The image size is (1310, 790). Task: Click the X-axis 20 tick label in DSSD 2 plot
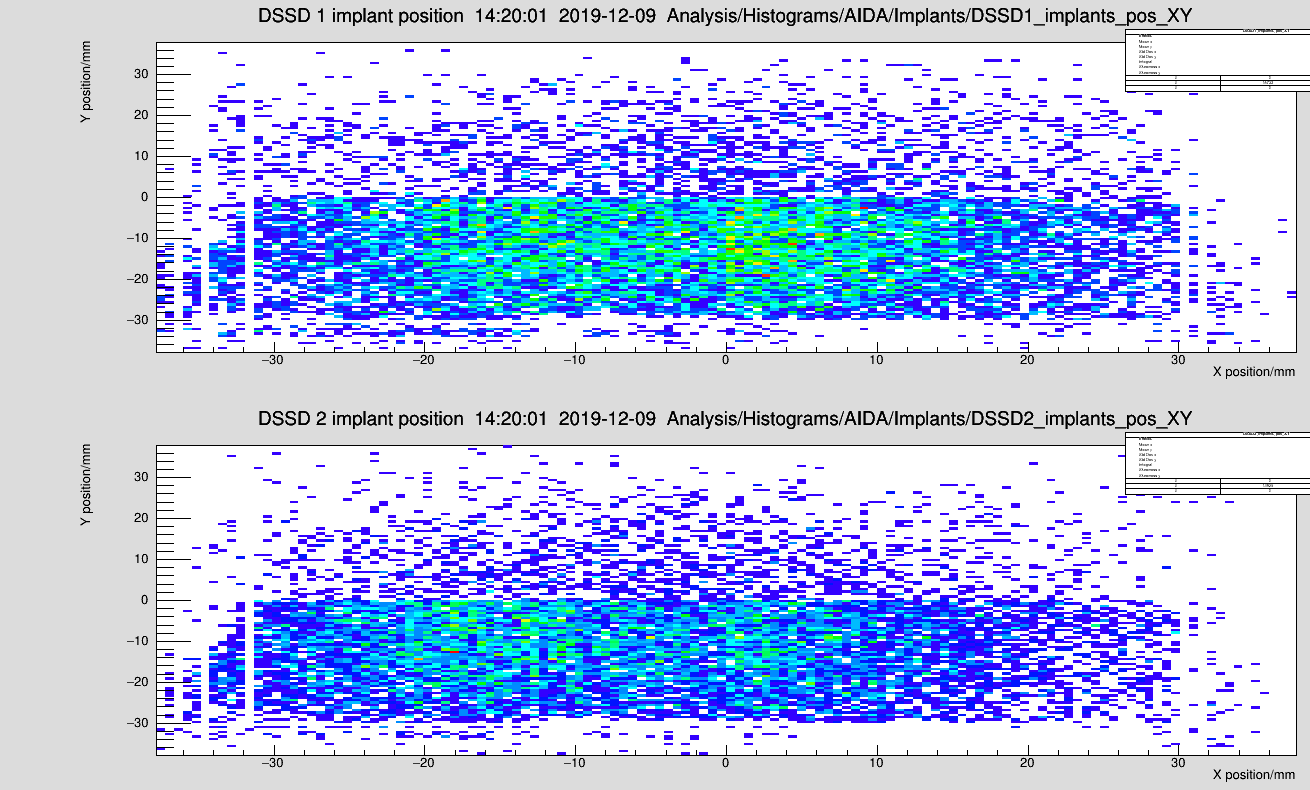(1028, 763)
